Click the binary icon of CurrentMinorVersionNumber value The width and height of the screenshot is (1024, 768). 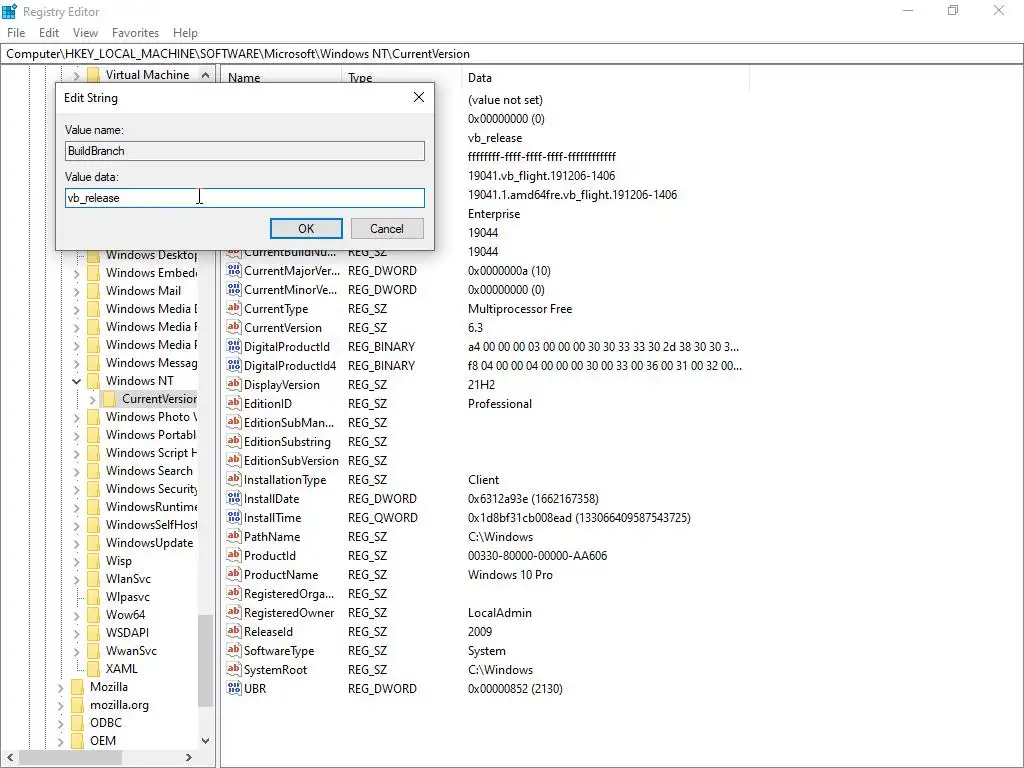click(x=234, y=289)
